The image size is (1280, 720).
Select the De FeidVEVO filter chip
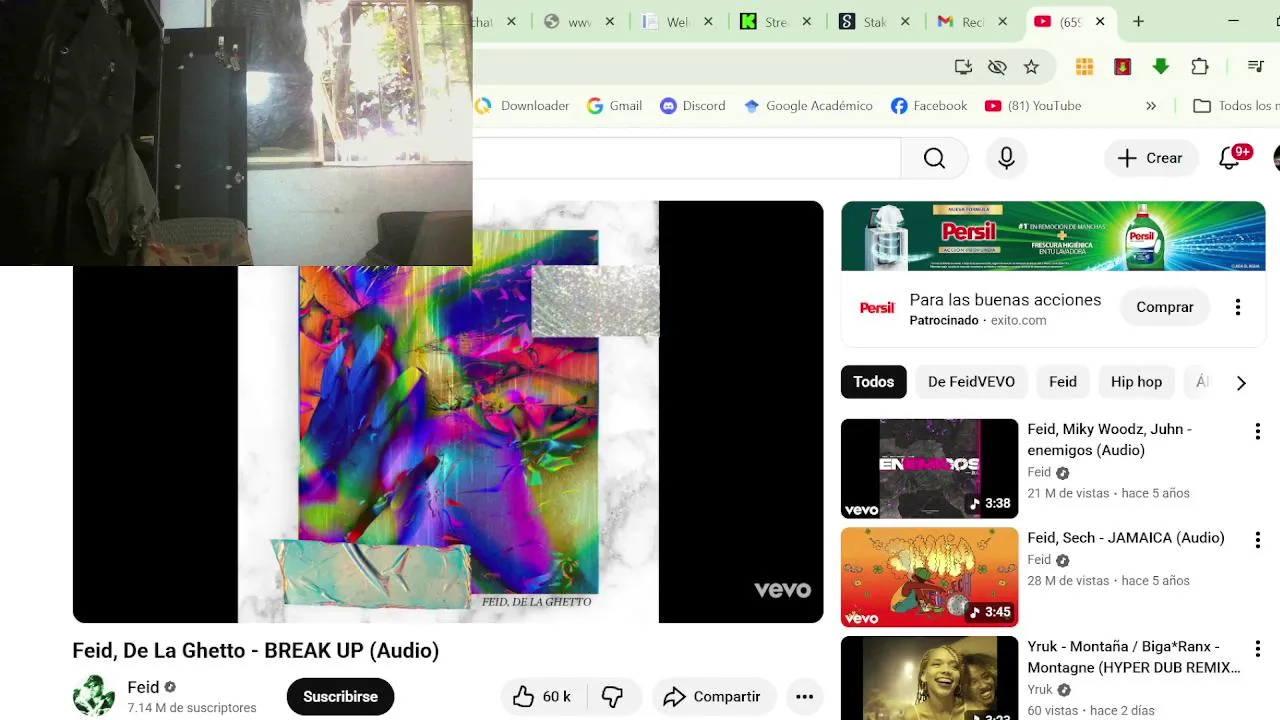pyautogui.click(x=971, y=382)
